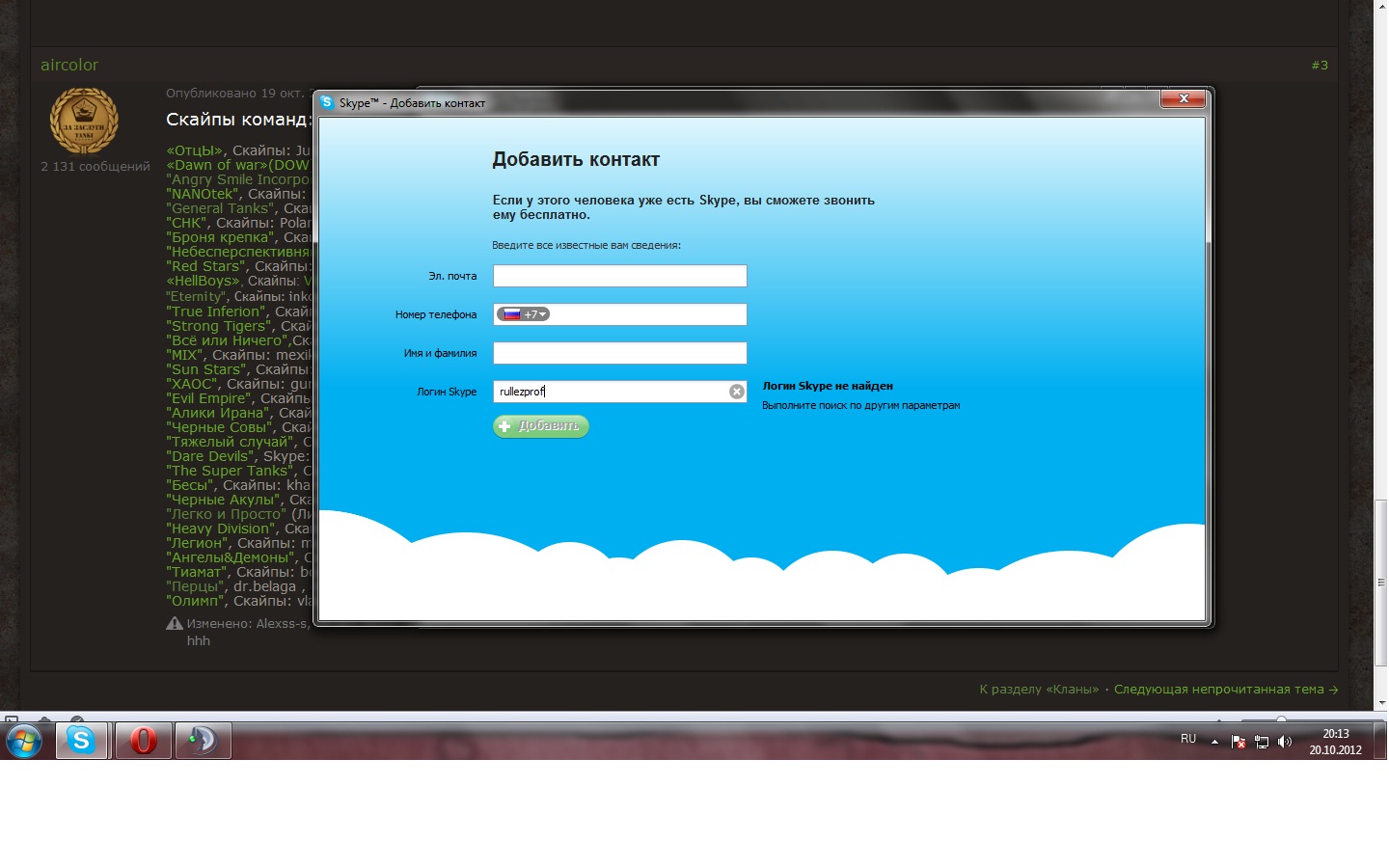This screenshot has height=868, width=1389.
Task: Click the "MIX" clan link
Action: (x=185, y=355)
